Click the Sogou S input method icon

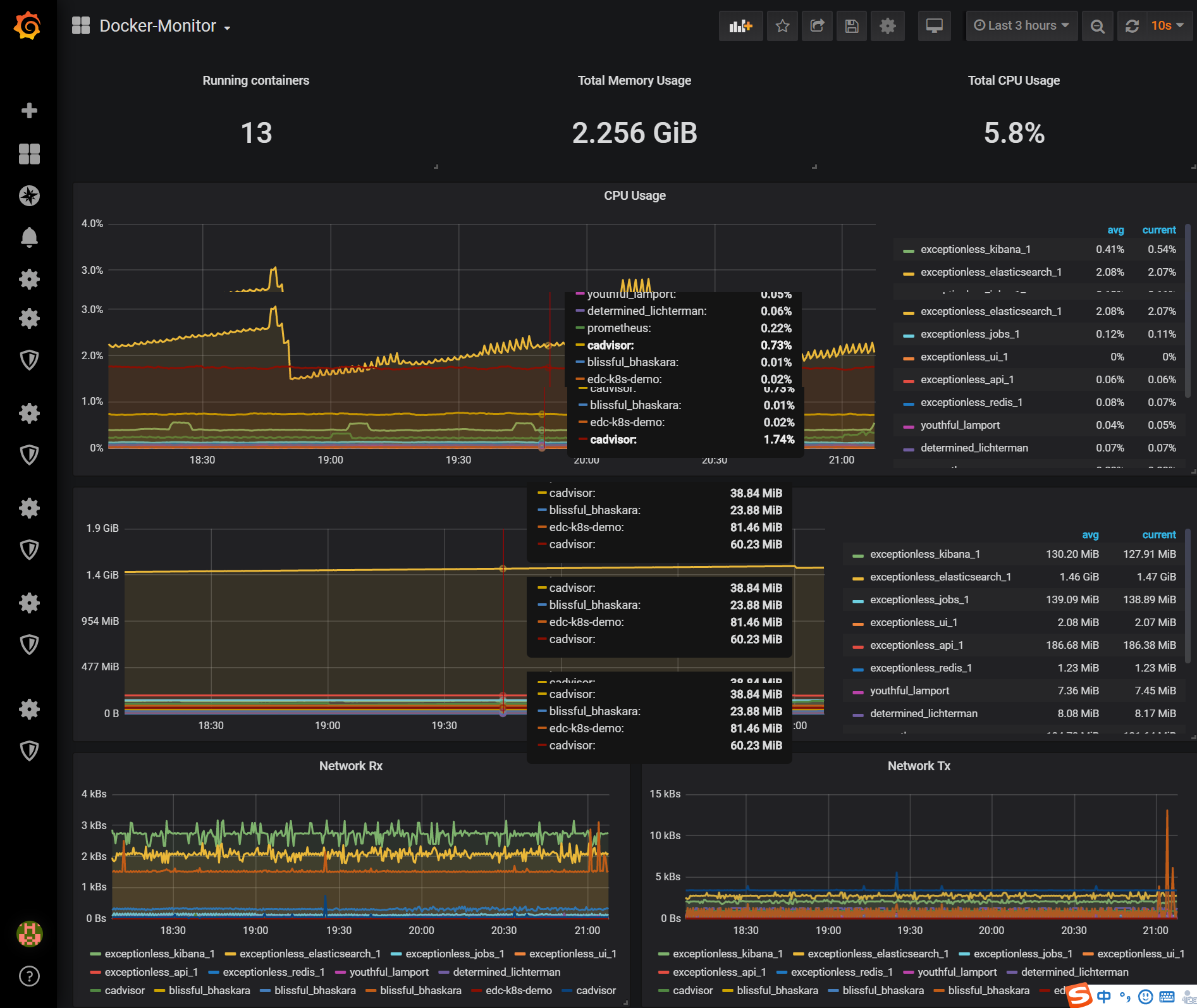[1080, 995]
